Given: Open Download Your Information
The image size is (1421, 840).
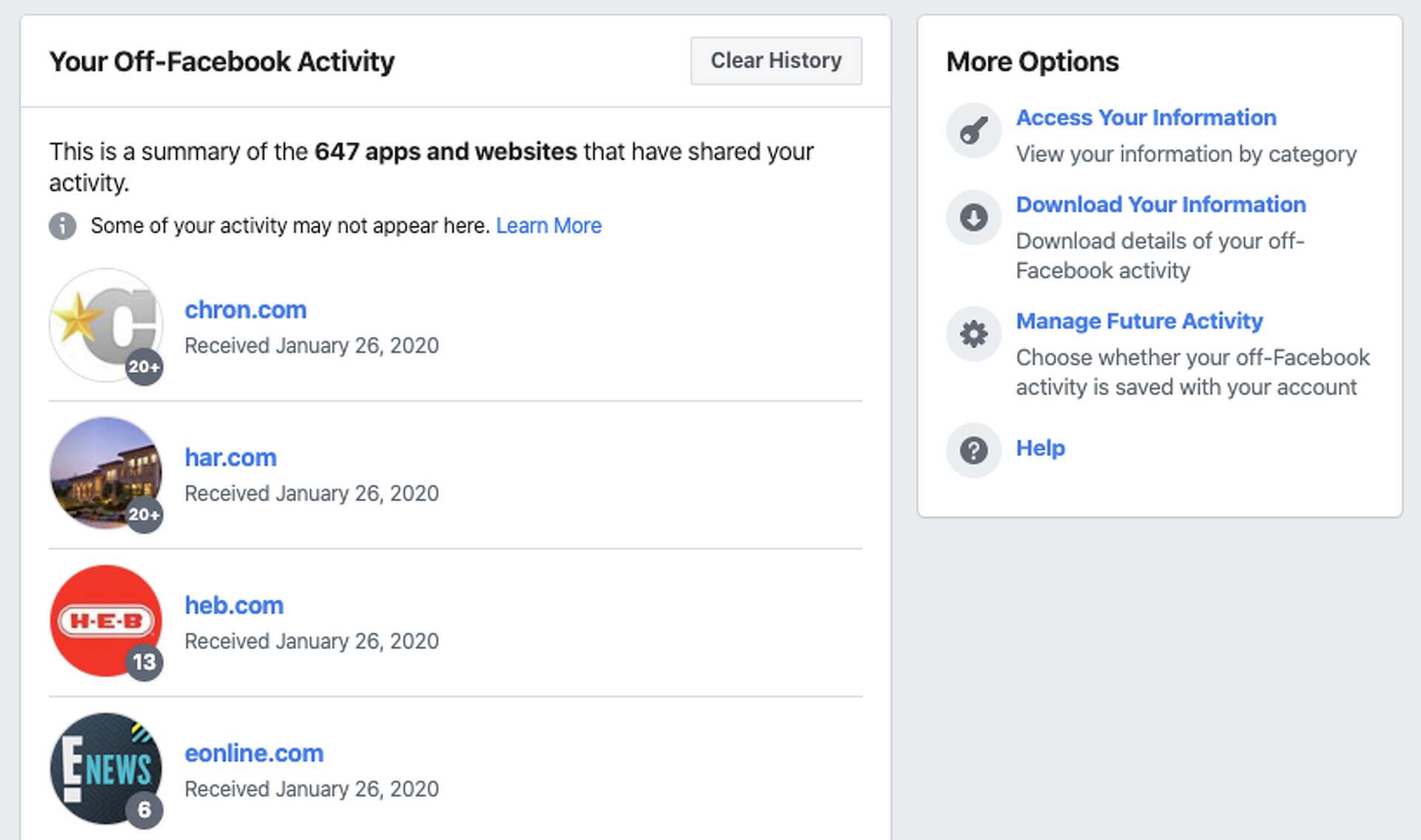Looking at the screenshot, I should 1161,204.
